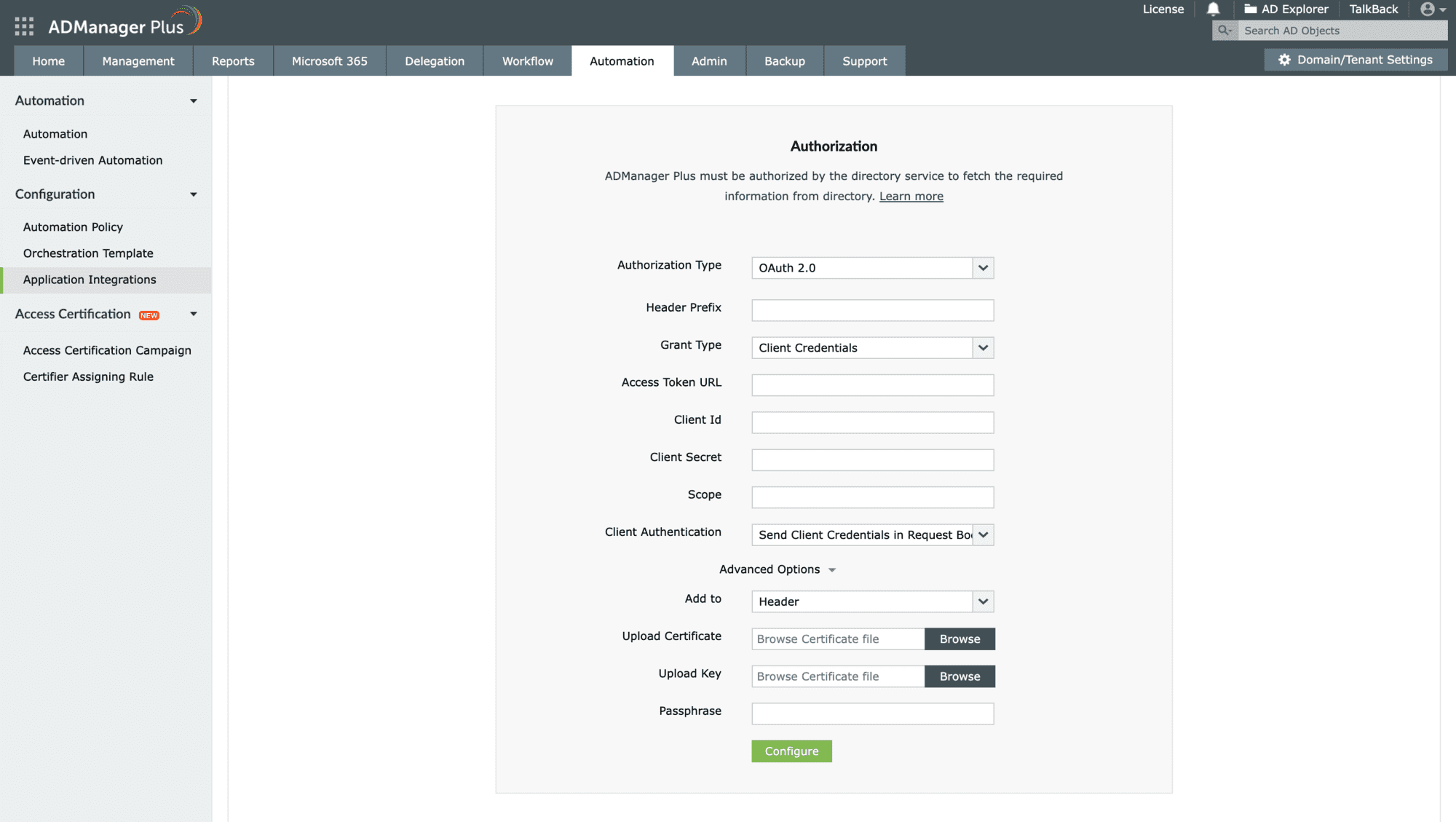This screenshot has height=822, width=1456.
Task: Click the ADManager Plus logo
Action: tap(124, 23)
